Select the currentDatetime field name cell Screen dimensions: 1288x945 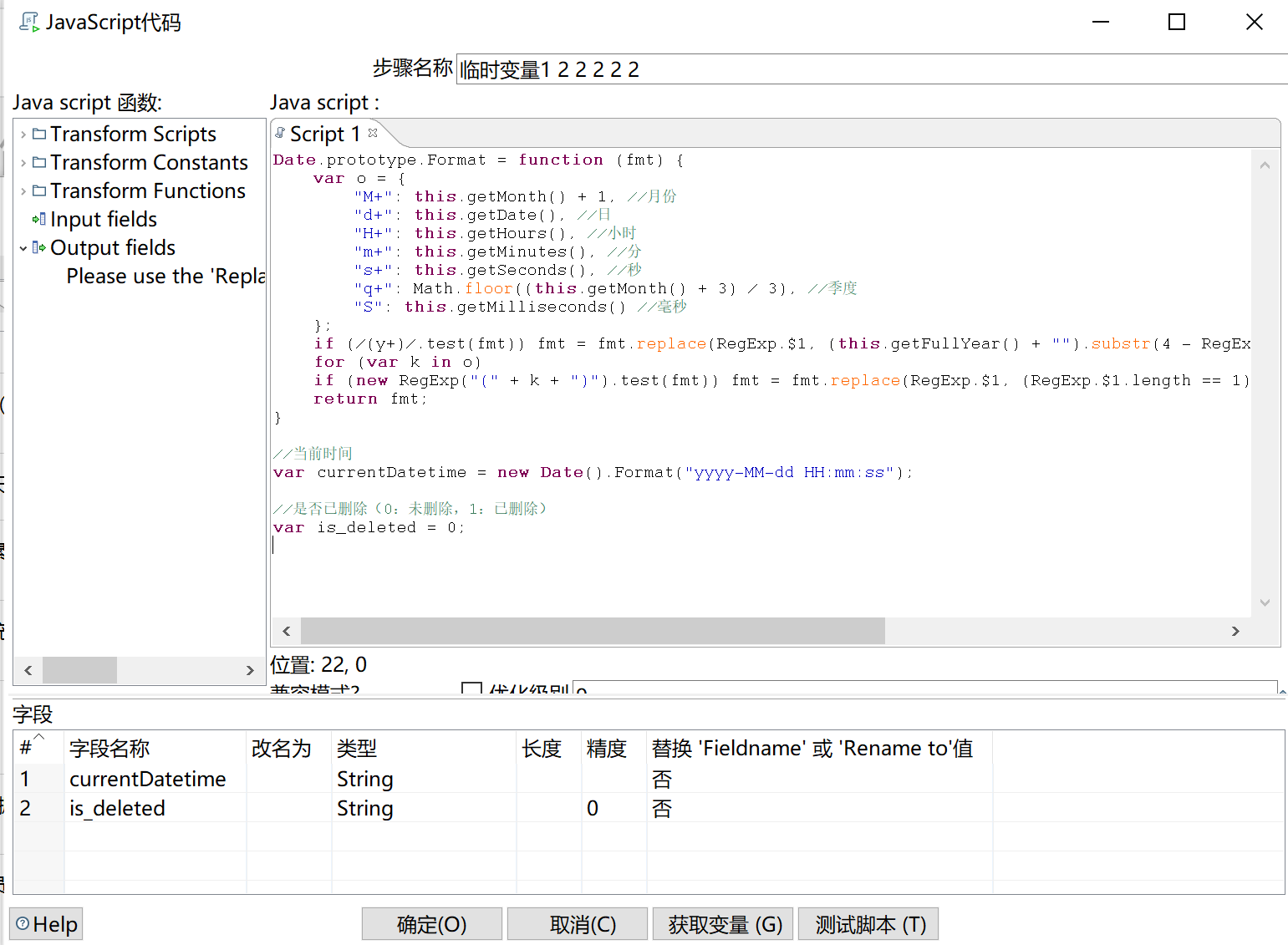pyautogui.click(x=155, y=779)
